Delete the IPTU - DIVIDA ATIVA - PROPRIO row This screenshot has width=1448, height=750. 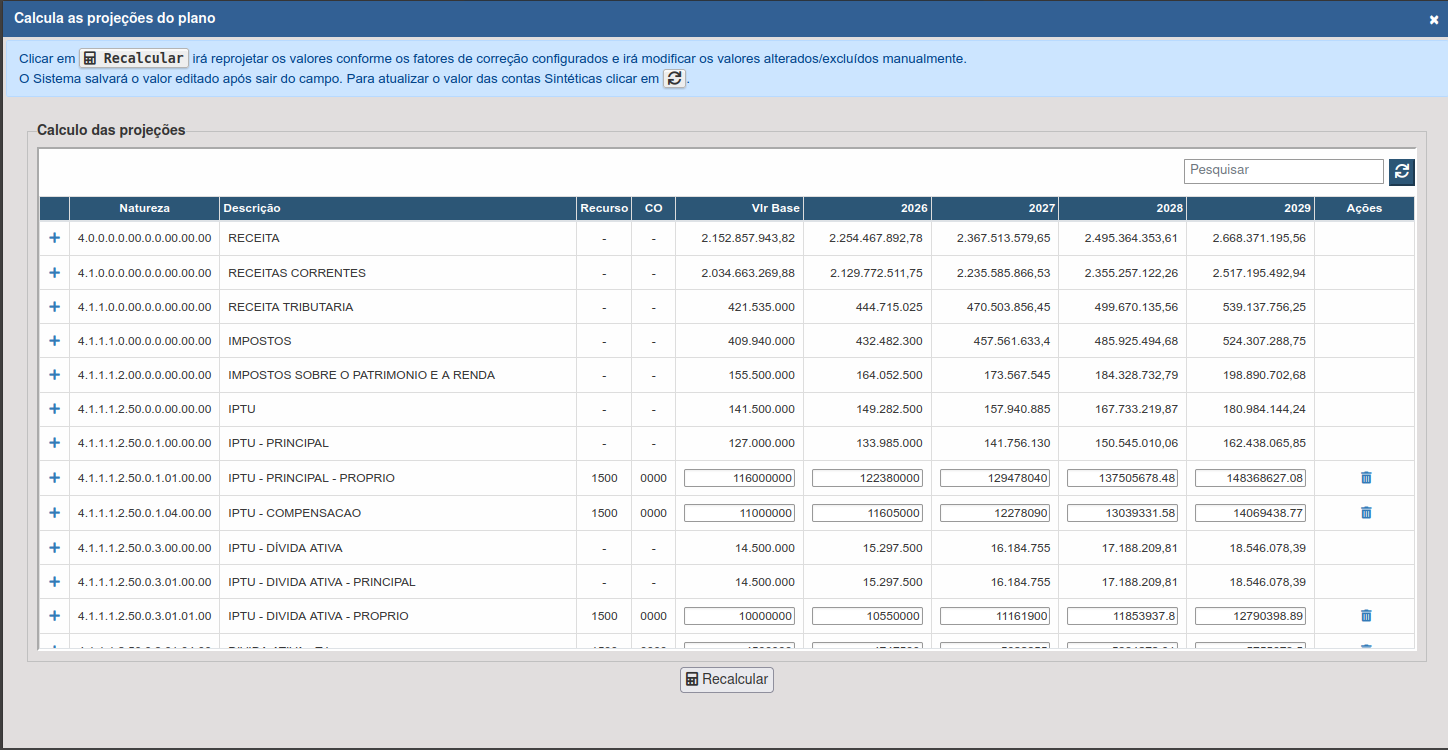coord(1366,616)
